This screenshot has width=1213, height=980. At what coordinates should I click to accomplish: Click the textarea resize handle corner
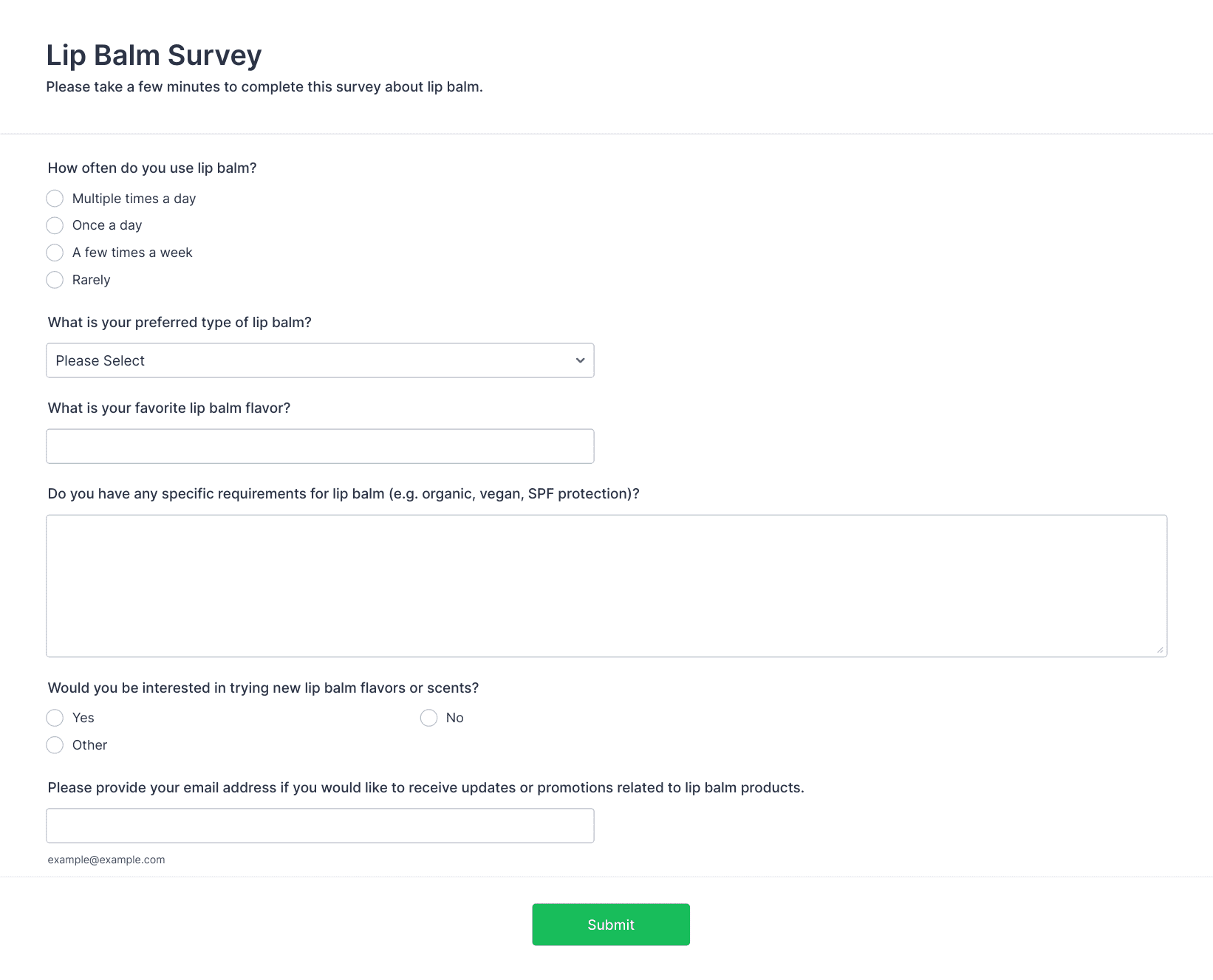(x=1160, y=650)
